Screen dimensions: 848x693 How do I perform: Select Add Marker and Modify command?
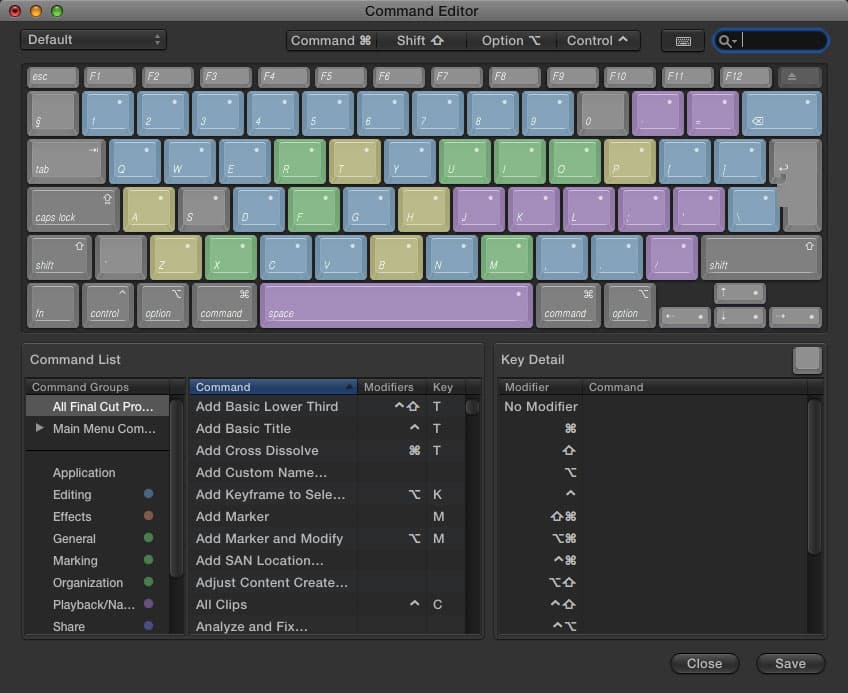(327, 539)
